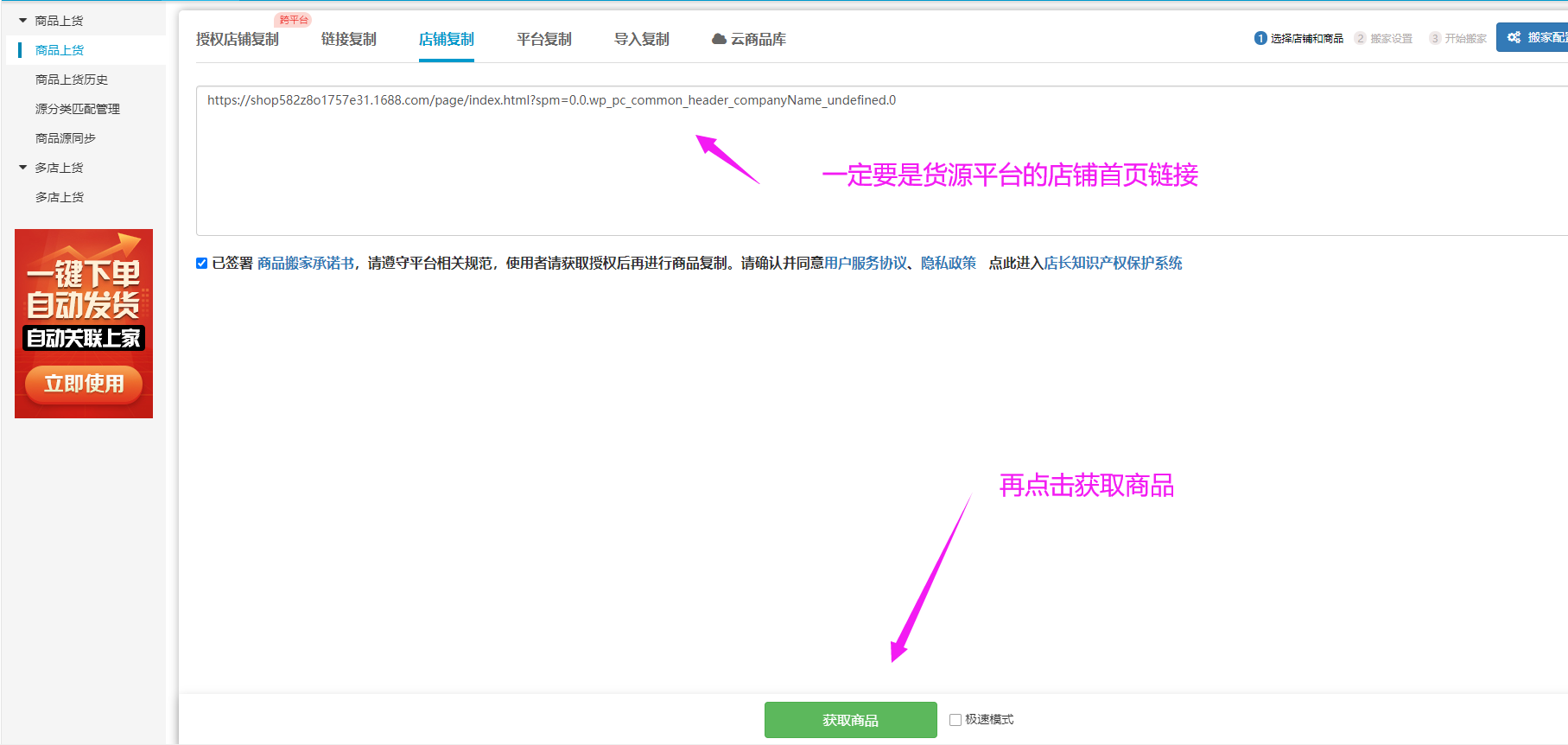Collapse the 商品上货 sidebar group
The height and width of the screenshot is (745, 1568).
coord(23,21)
